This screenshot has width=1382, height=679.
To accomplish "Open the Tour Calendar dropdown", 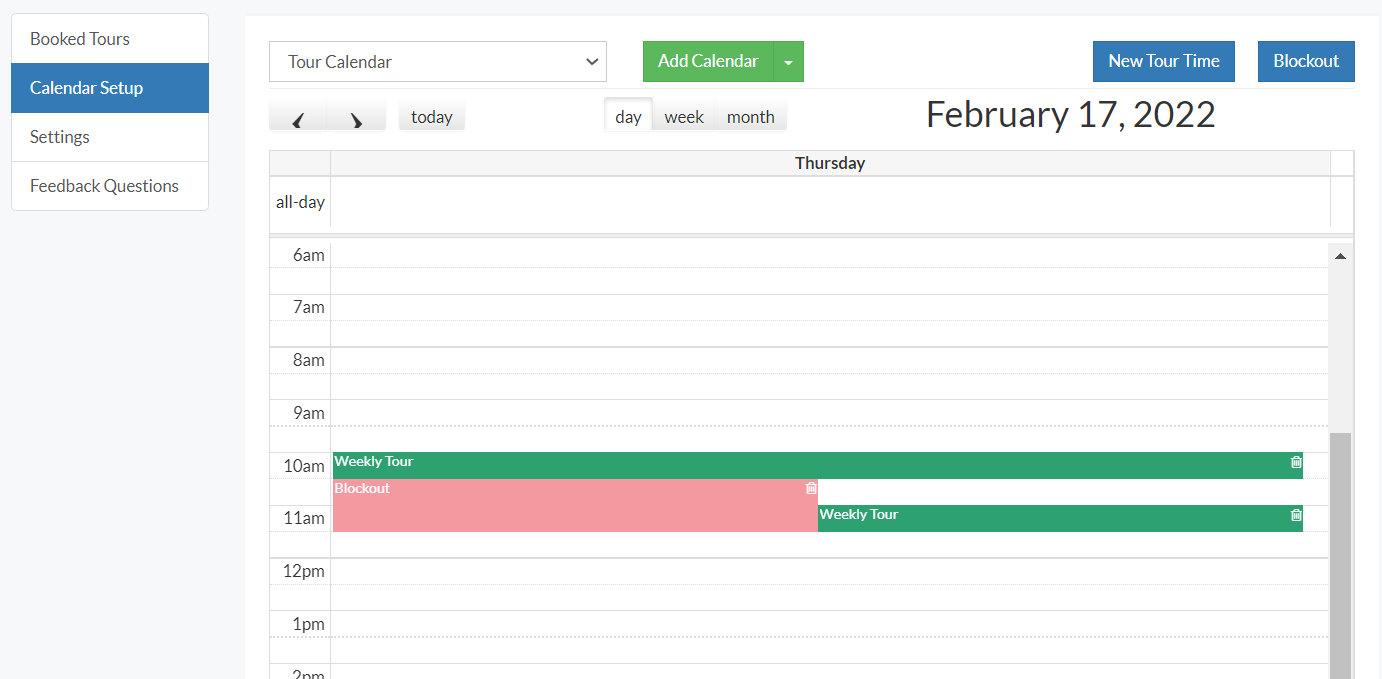I will tap(438, 62).
